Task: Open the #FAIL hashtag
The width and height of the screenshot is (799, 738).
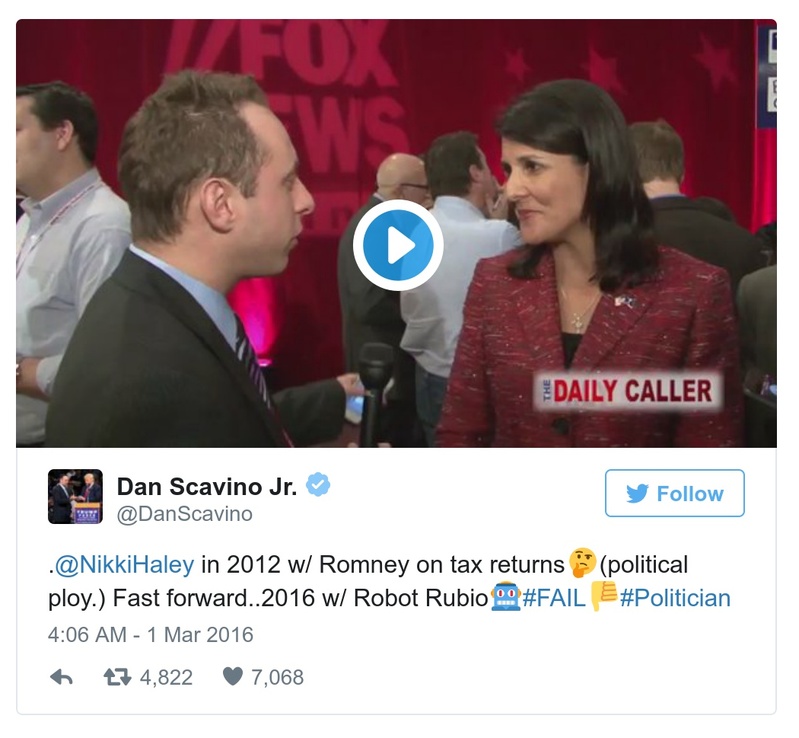Action: point(554,598)
